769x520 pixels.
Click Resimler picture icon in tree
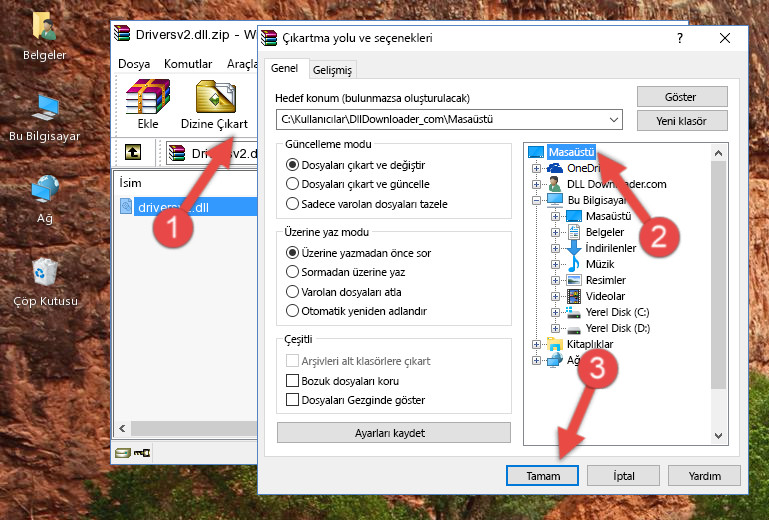pyautogui.click(x=574, y=280)
